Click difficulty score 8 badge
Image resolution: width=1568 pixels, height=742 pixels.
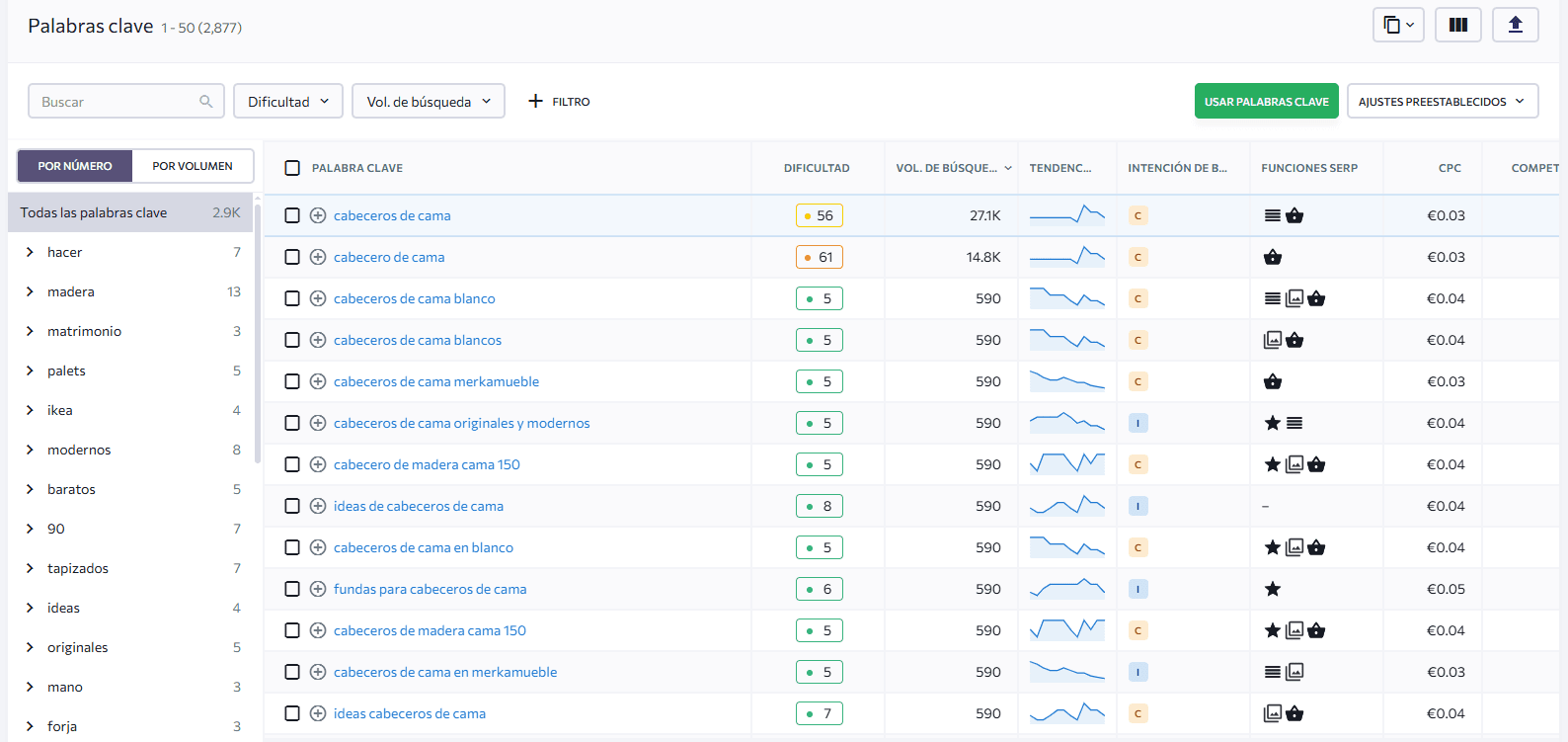tap(820, 506)
